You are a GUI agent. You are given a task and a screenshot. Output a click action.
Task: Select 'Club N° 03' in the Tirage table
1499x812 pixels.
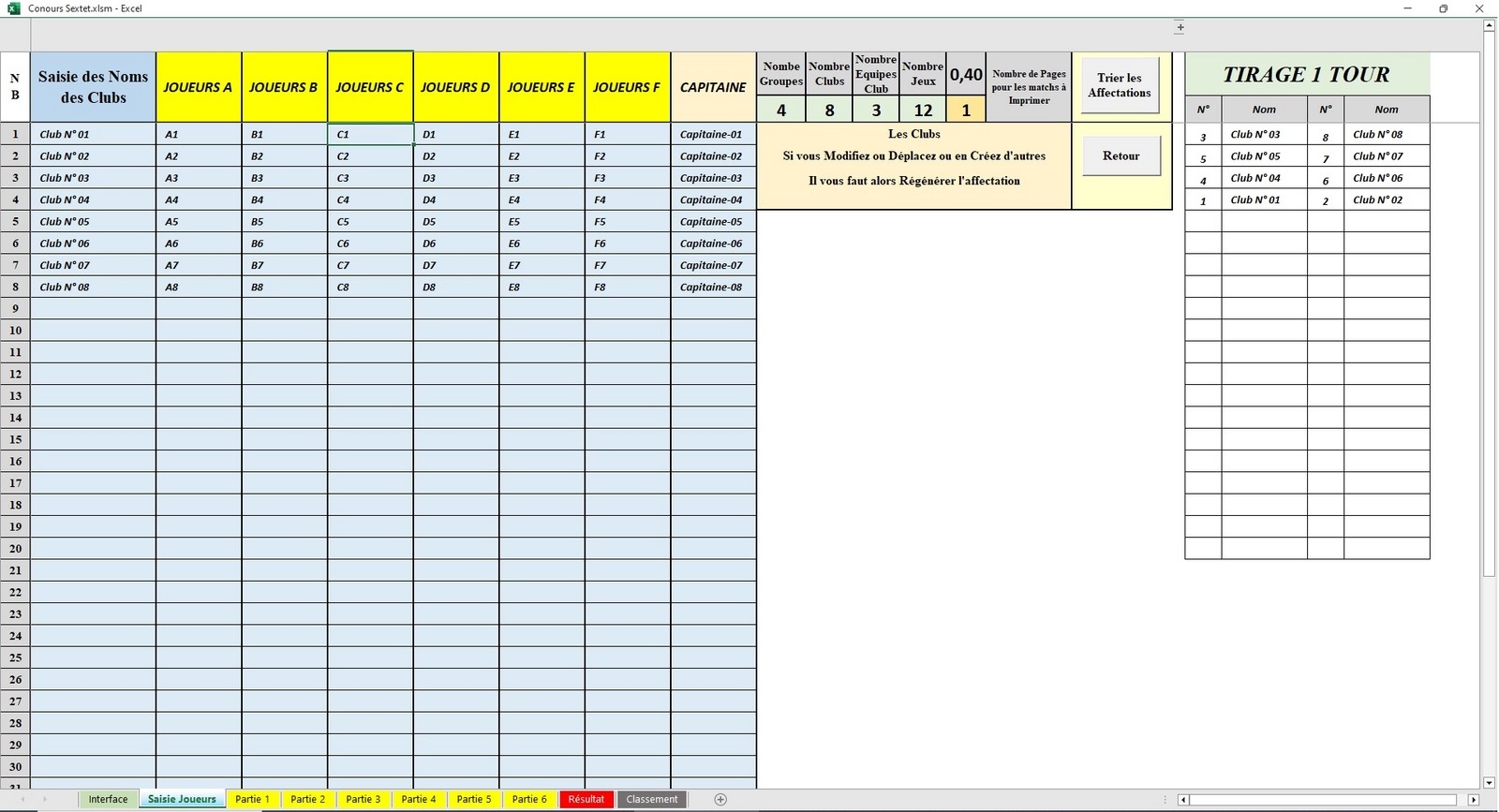pos(1264,134)
